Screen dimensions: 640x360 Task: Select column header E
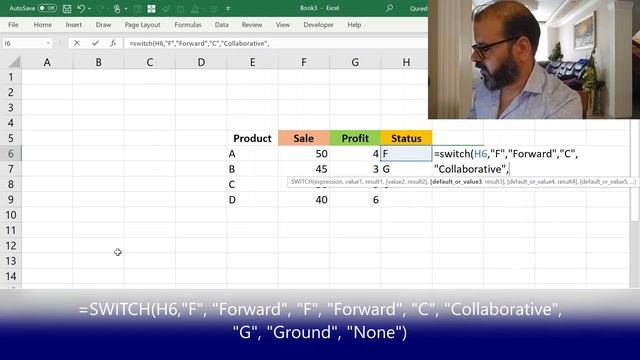(x=253, y=62)
